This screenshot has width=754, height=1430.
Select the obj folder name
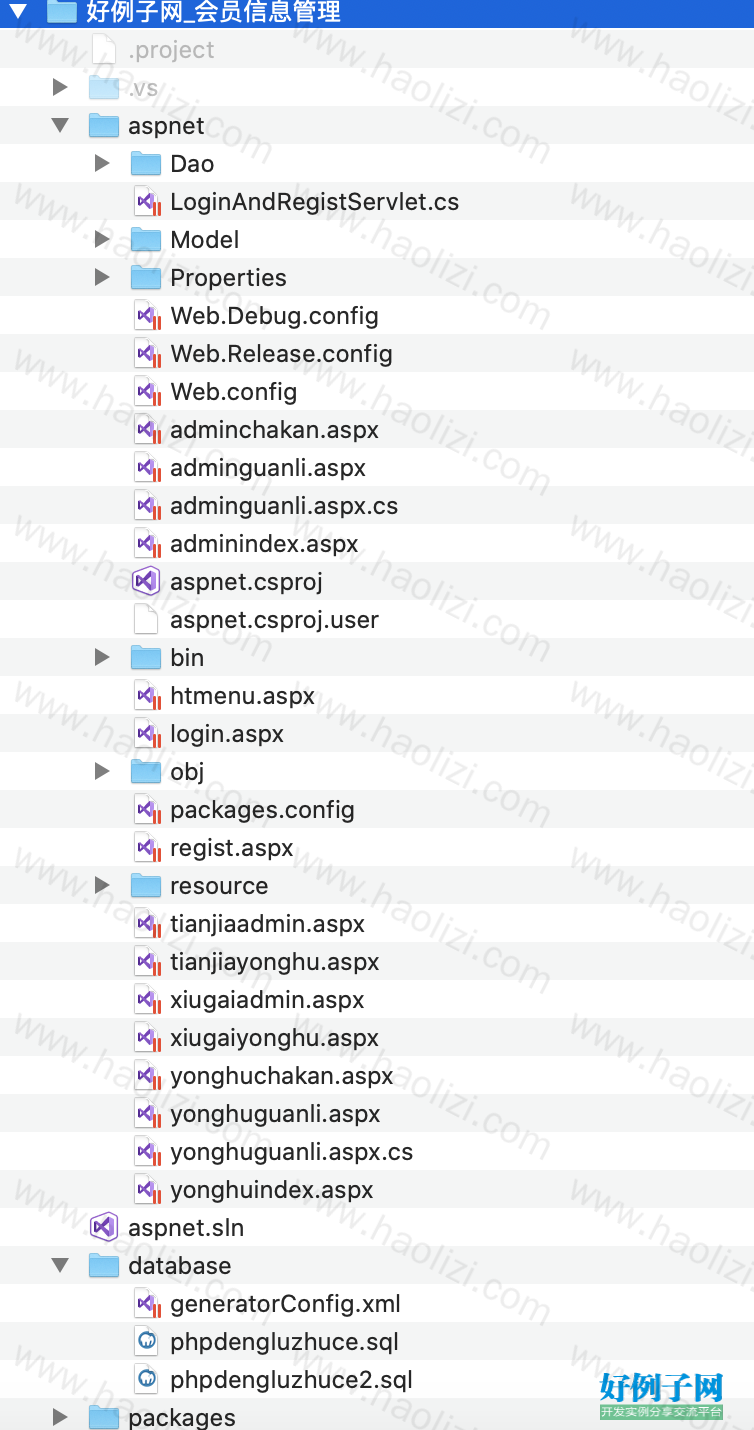click(187, 772)
